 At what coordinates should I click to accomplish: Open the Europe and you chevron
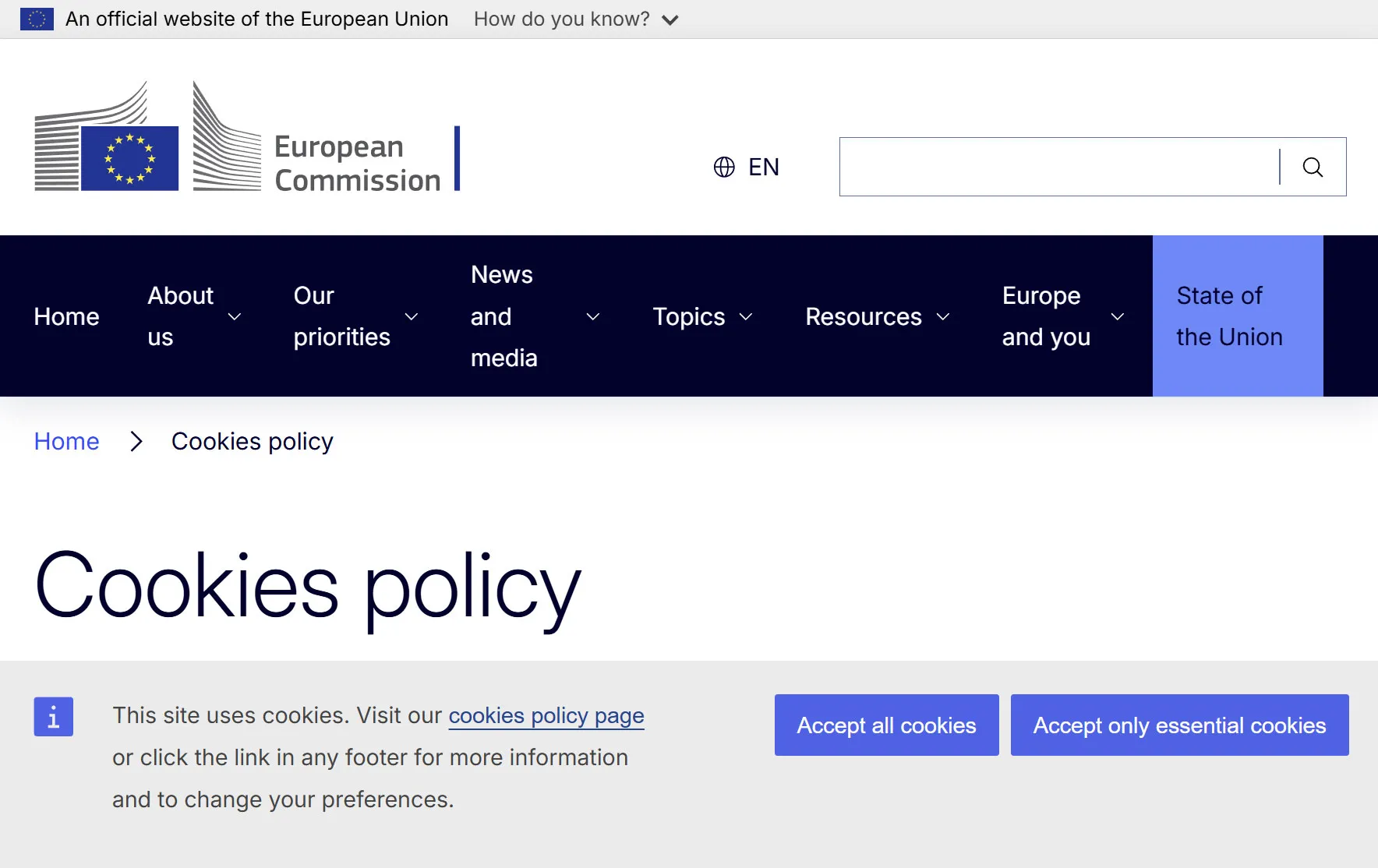[1118, 316]
